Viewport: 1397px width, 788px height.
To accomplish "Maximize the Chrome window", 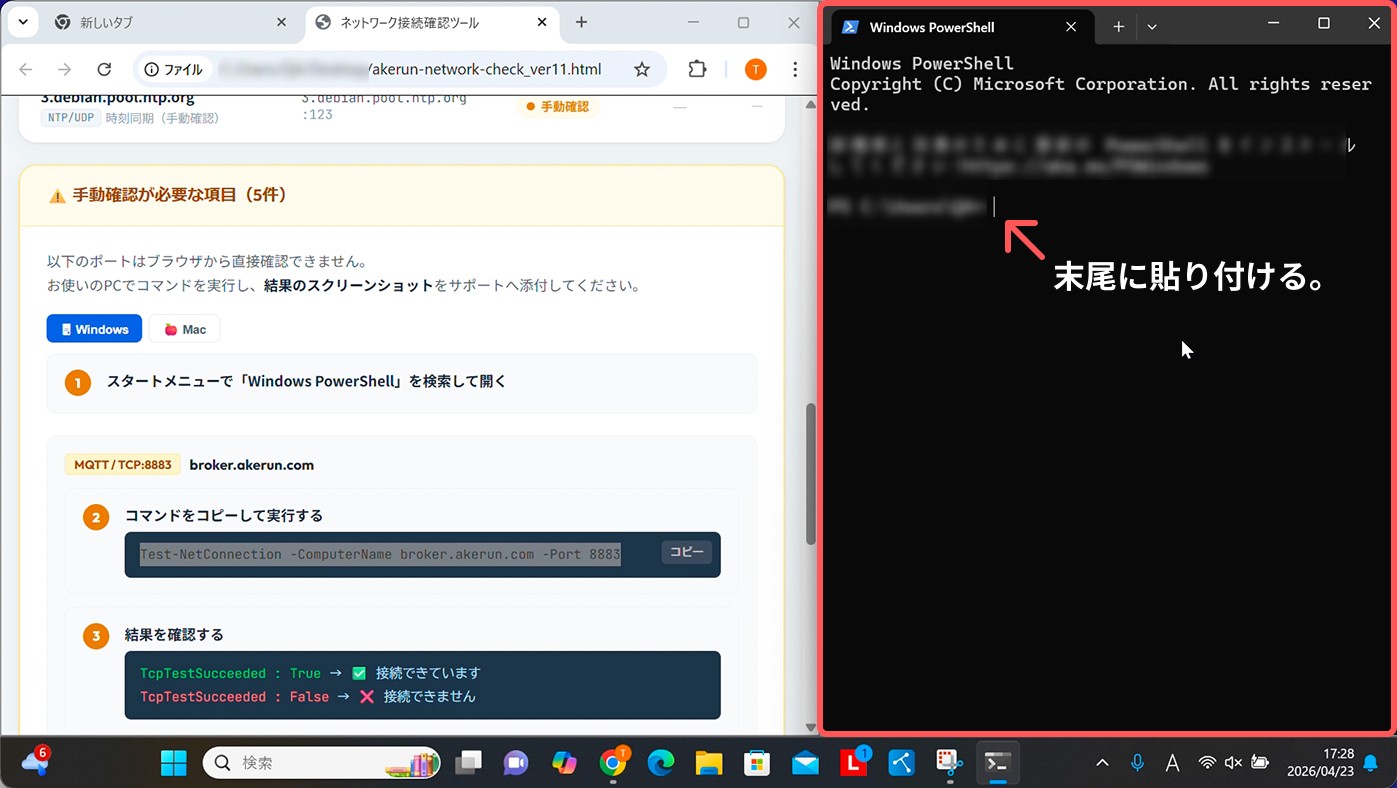I will point(743,22).
